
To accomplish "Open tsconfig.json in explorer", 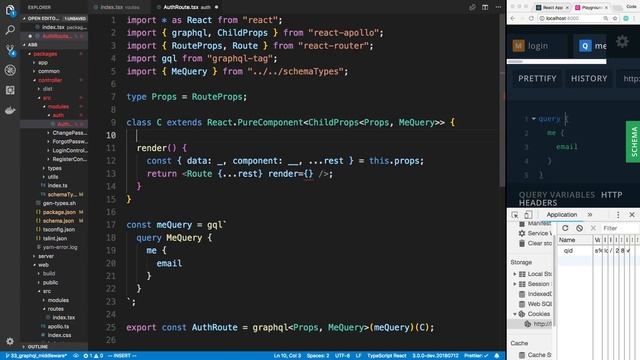I will [58, 229].
